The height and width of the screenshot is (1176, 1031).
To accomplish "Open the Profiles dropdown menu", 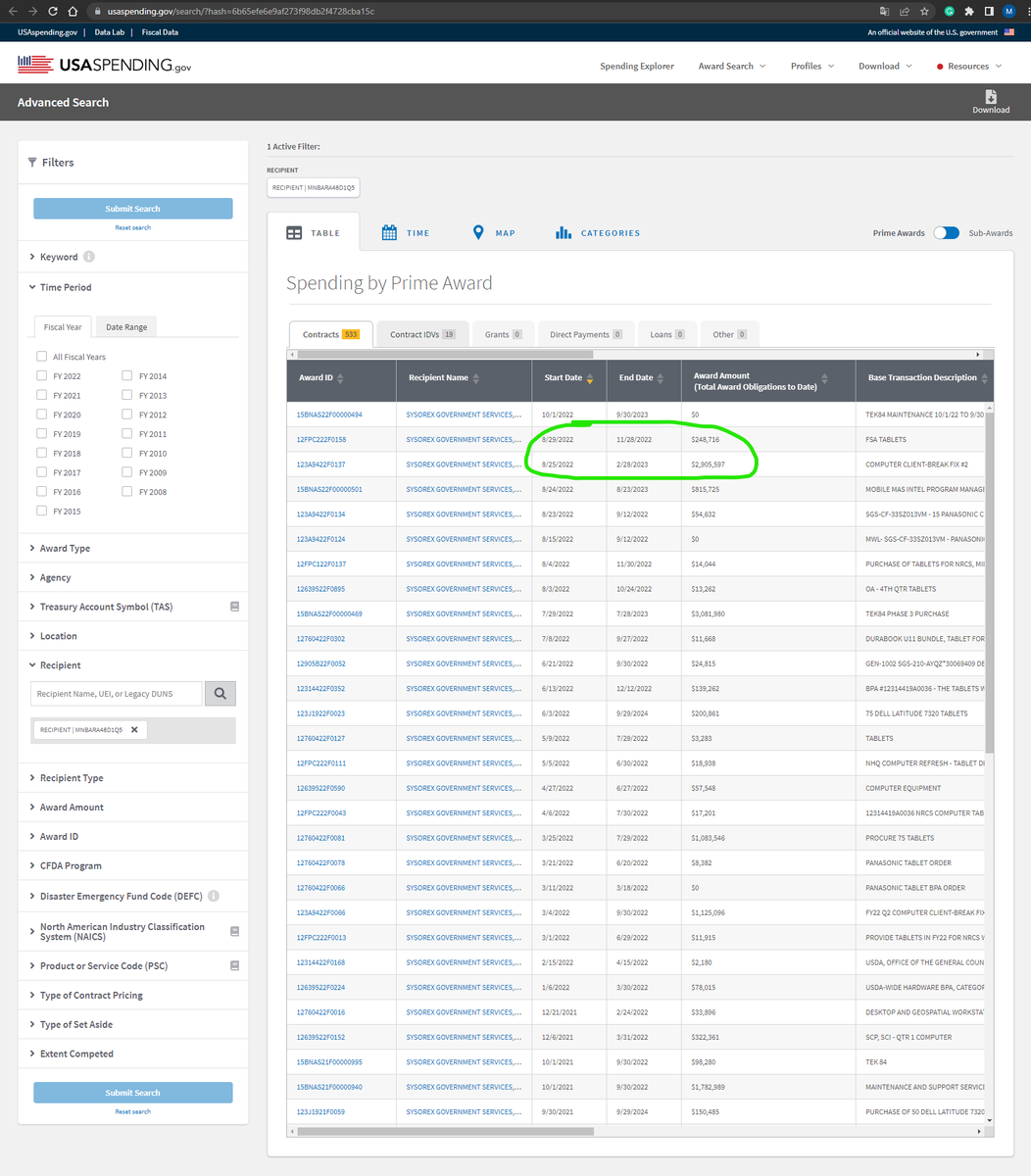I will (812, 66).
